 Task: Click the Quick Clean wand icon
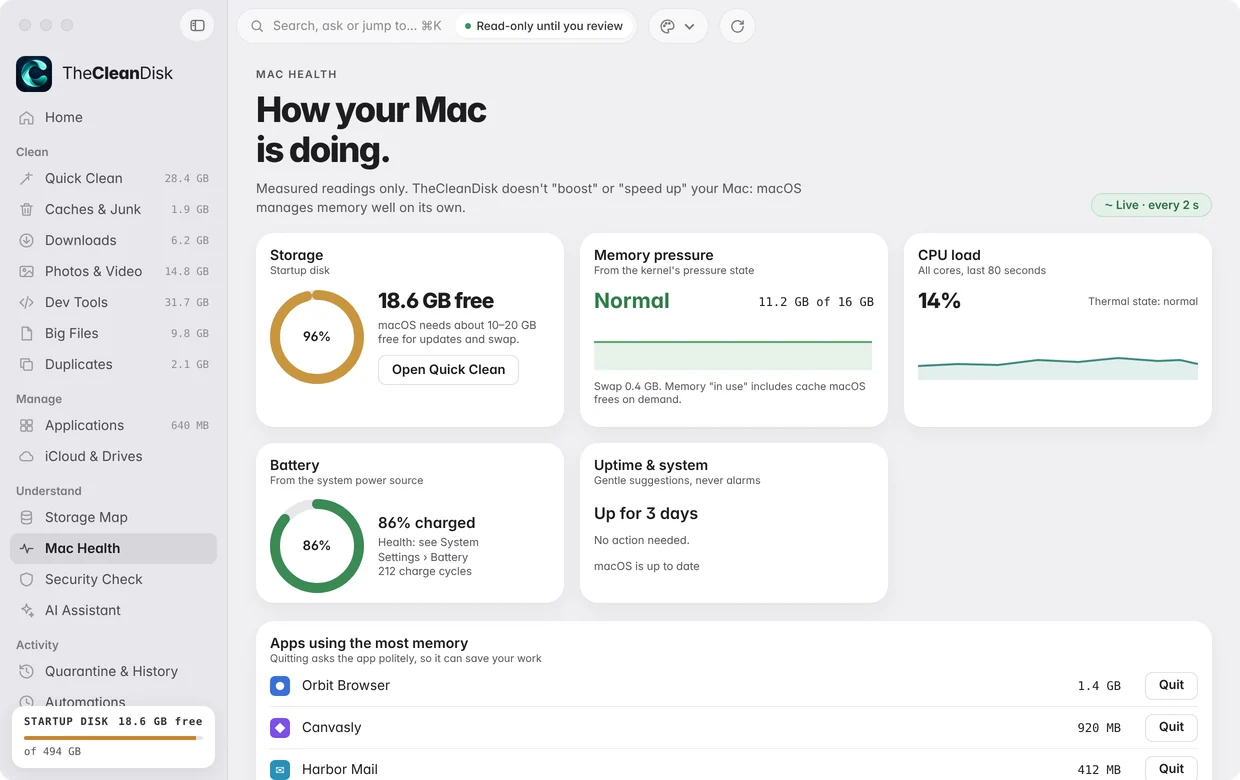click(27, 179)
